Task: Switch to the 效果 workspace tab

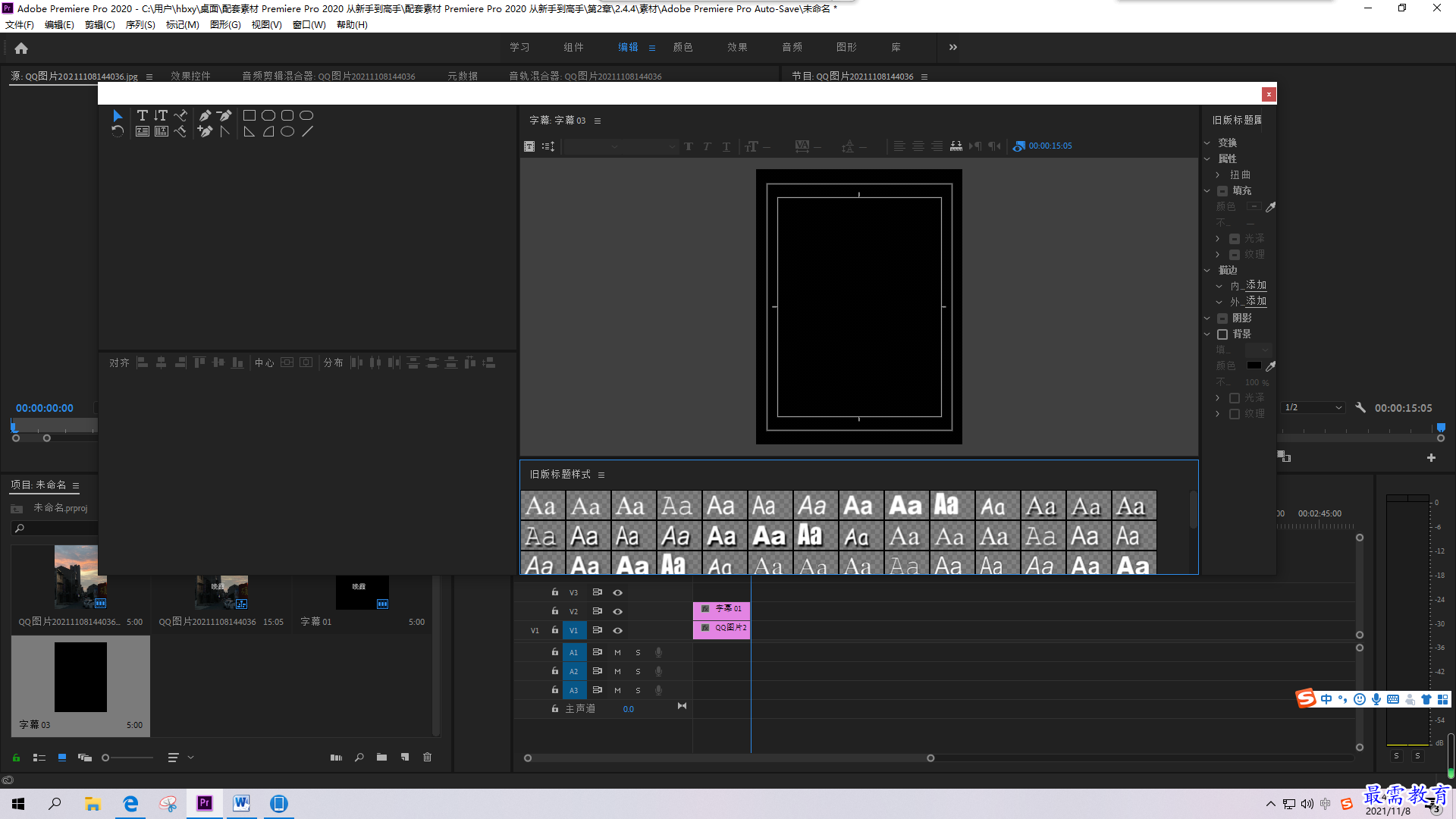Action: click(x=737, y=47)
